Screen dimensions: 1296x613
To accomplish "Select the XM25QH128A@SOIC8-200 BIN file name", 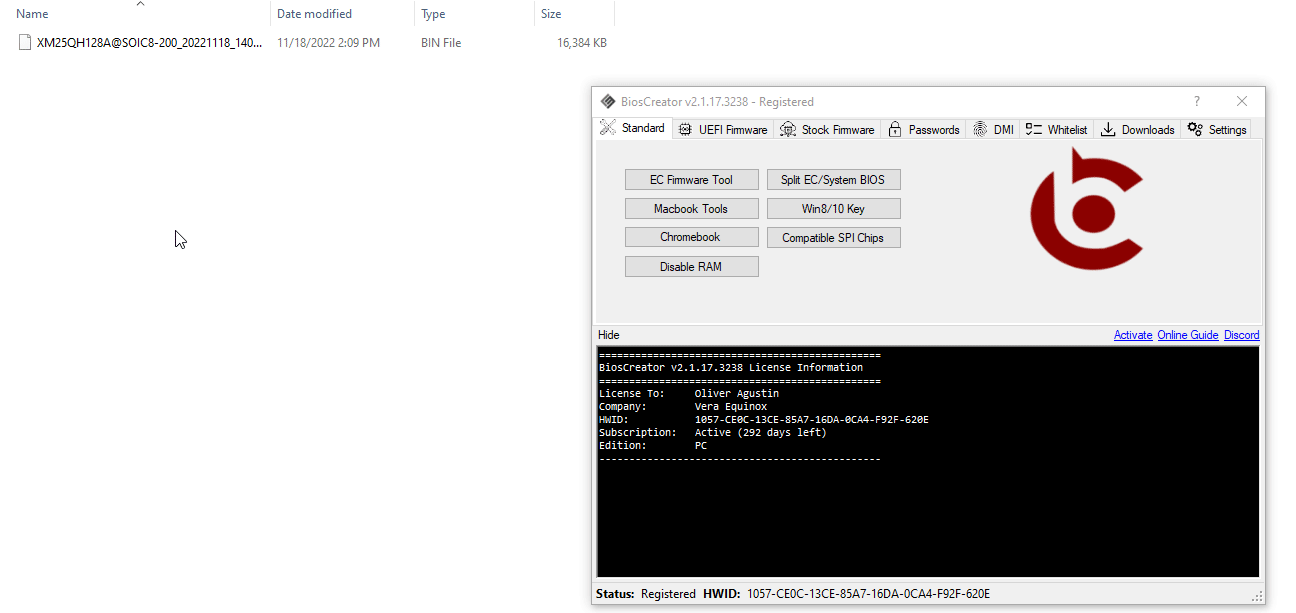I will [x=150, y=43].
